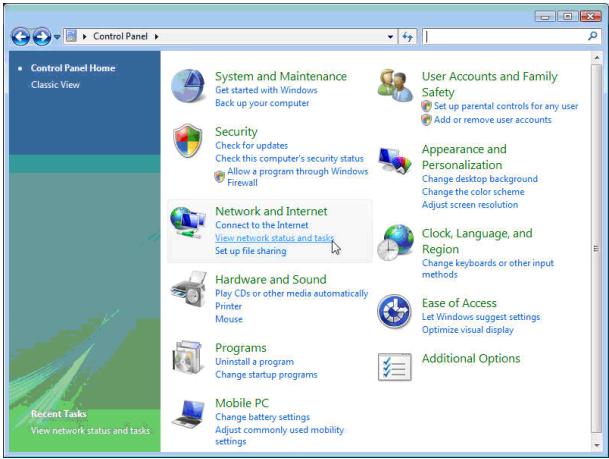
Task: Click the scrollbar up arrow
Action: click(x=596, y=58)
